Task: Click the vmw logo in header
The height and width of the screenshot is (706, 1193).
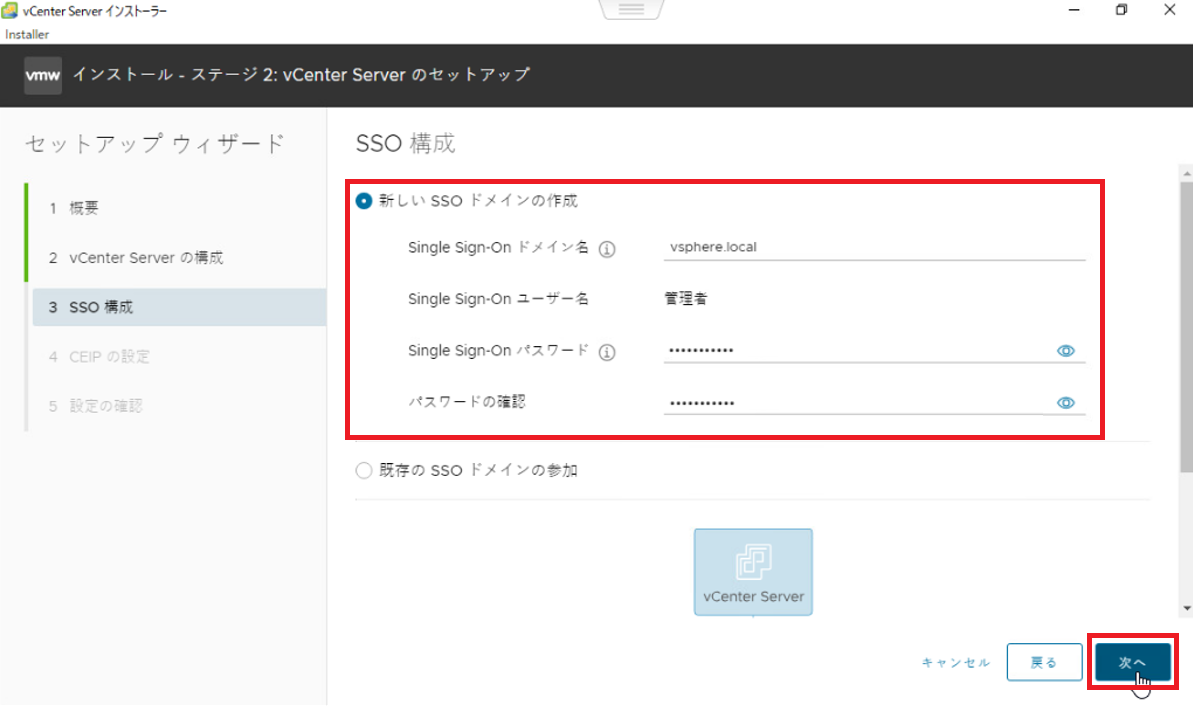Action: point(42,75)
